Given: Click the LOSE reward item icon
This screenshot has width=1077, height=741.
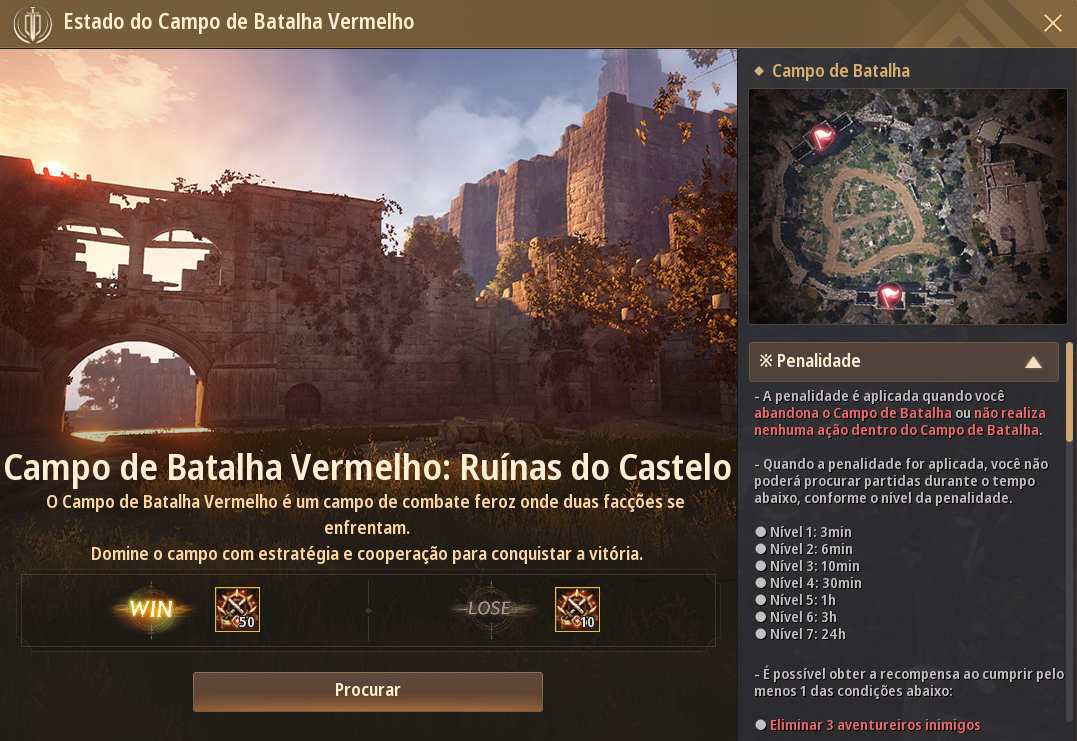Looking at the screenshot, I should (577, 609).
